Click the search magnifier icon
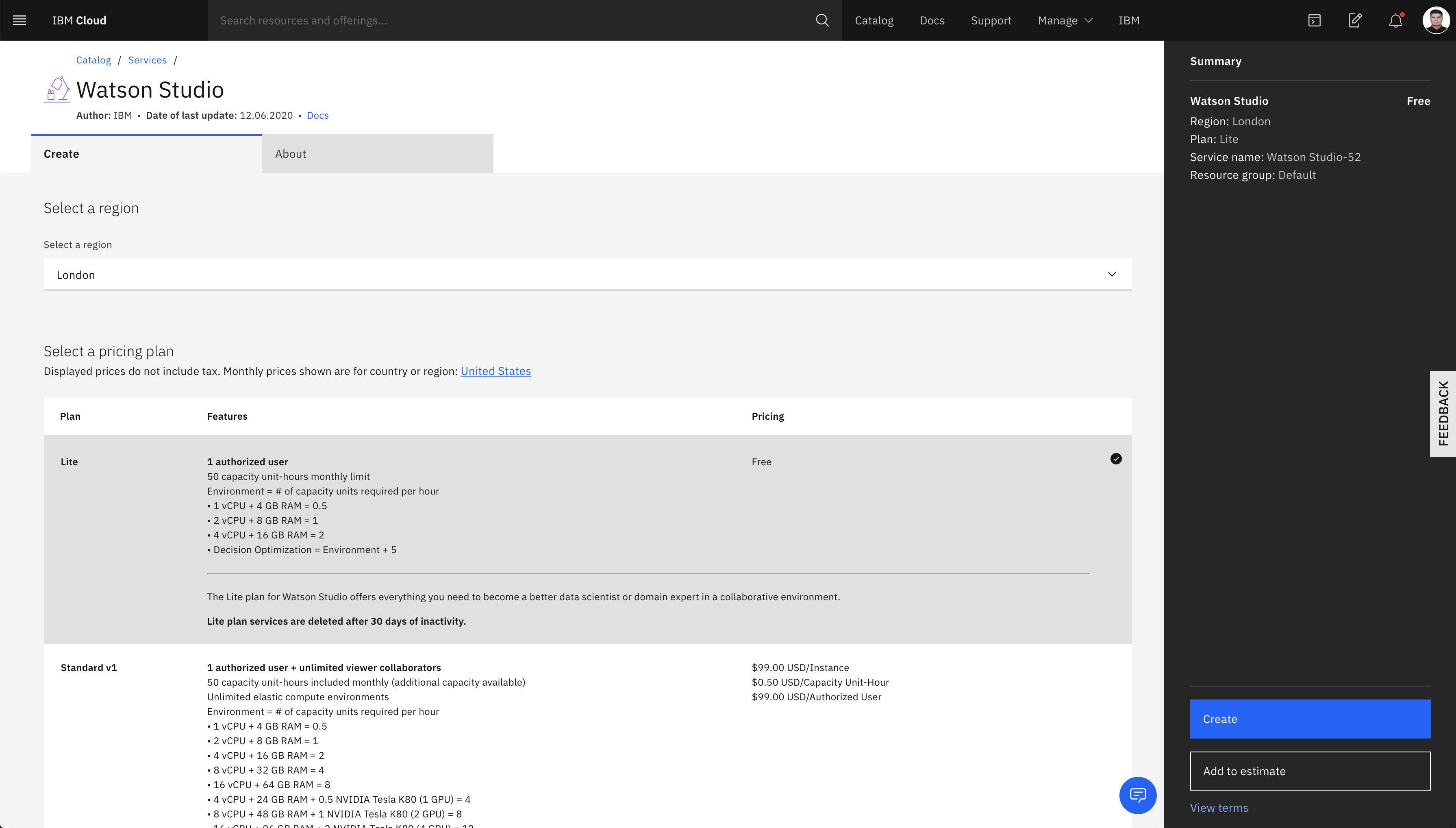Image resolution: width=1456 pixels, height=828 pixels. click(822, 20)
